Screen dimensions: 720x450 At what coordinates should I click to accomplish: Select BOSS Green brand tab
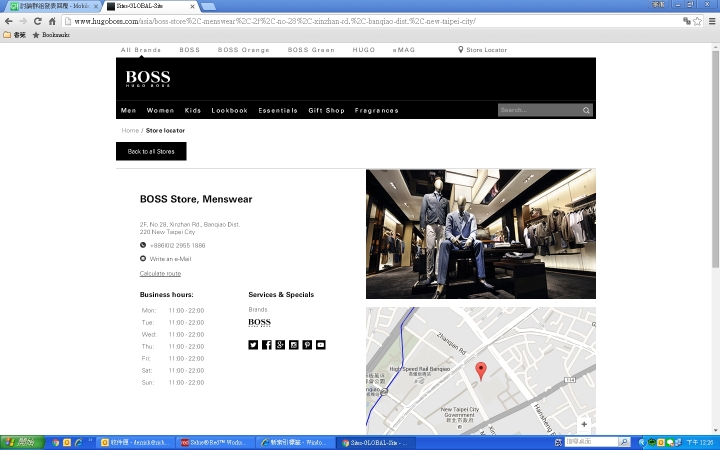[311, 50]
